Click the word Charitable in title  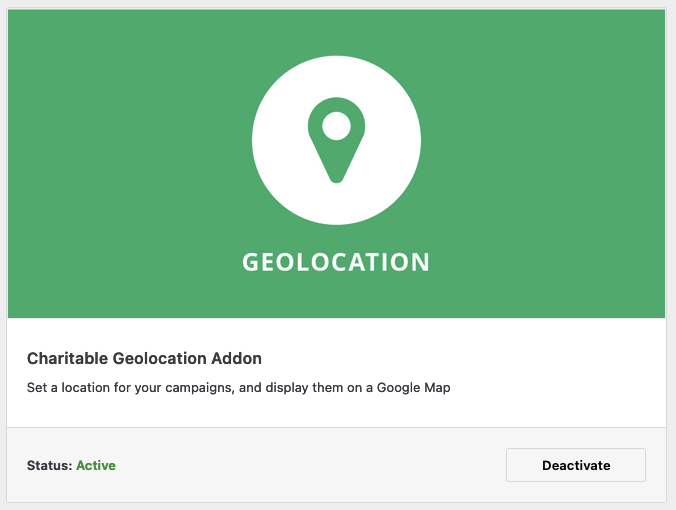67,358
